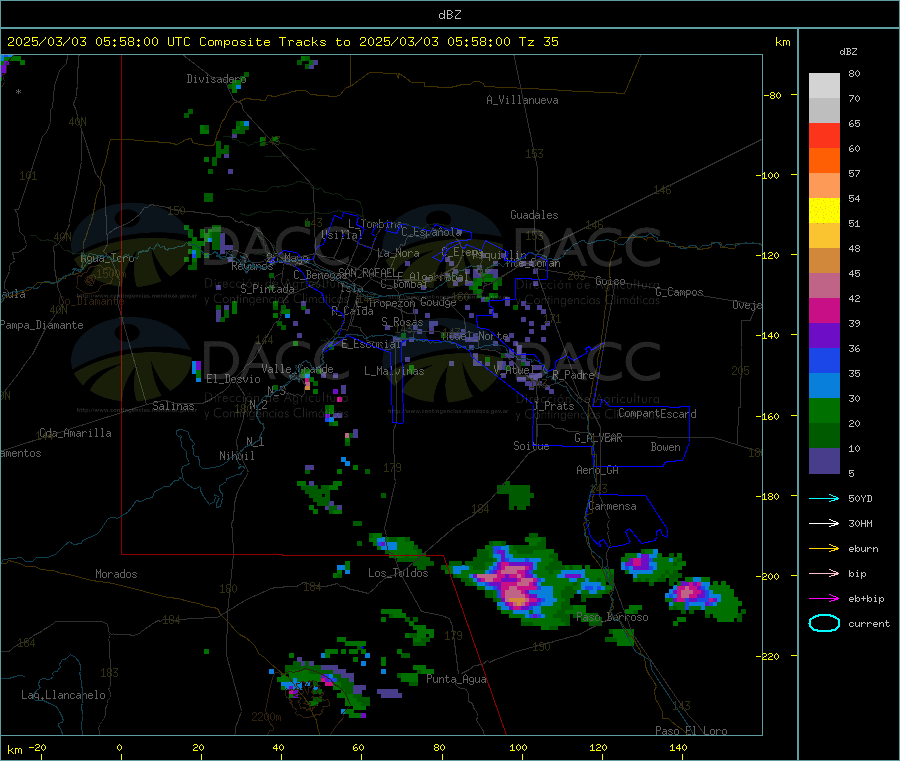
Task: Click the 'Morados' map label
Action: [117, 574]
